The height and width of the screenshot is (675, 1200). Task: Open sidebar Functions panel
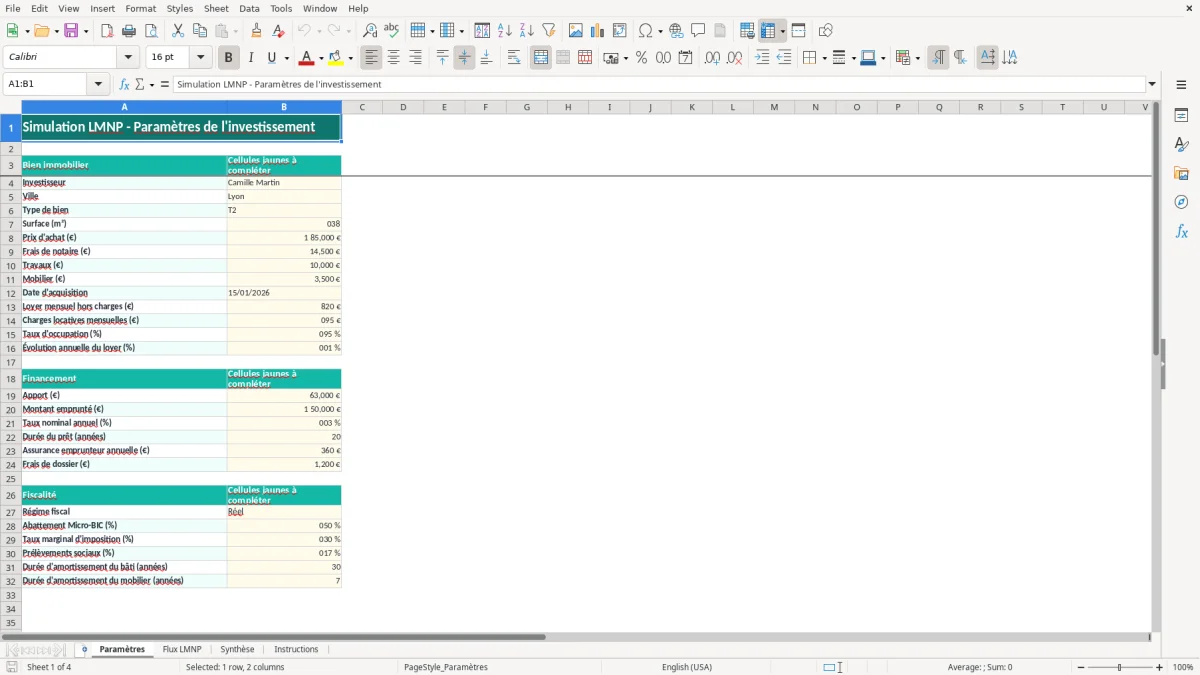click(x=1181, y=231)
